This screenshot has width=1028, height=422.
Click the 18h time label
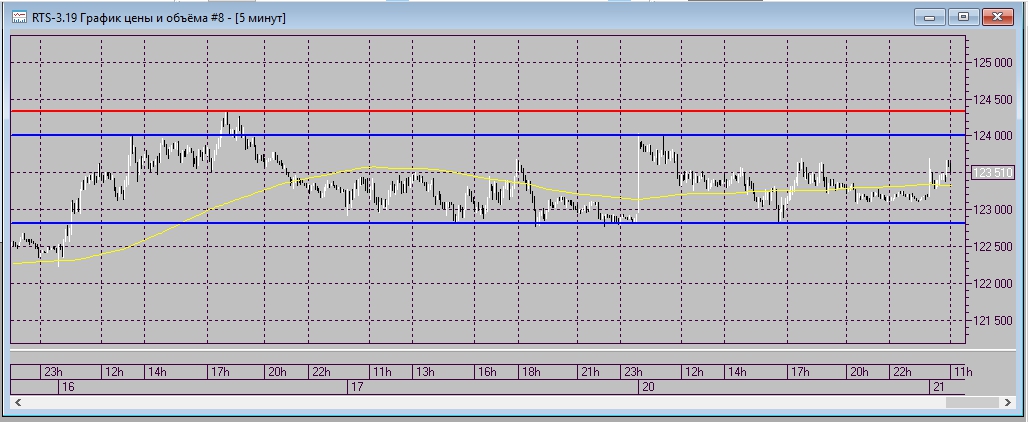531,372
